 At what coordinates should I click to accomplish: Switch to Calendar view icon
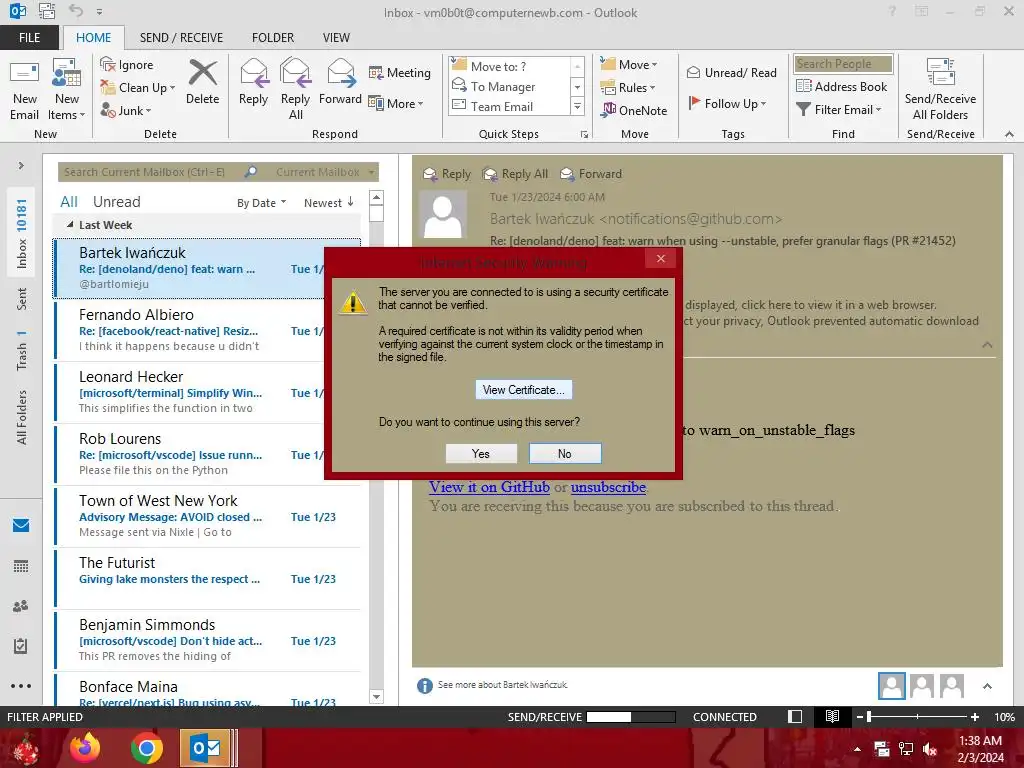click(x=21, y=566)
